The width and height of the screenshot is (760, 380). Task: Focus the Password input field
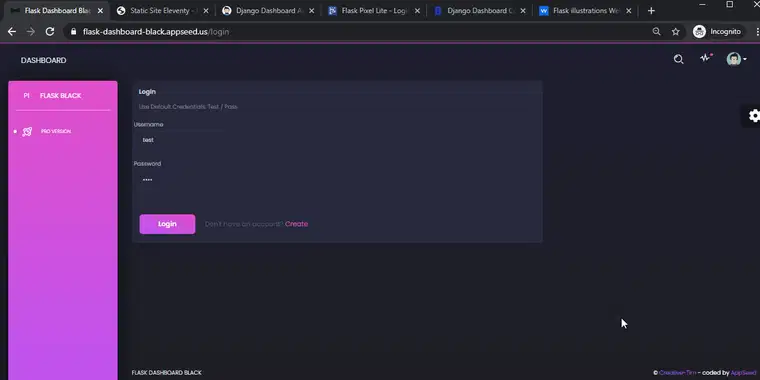(179, 179)
